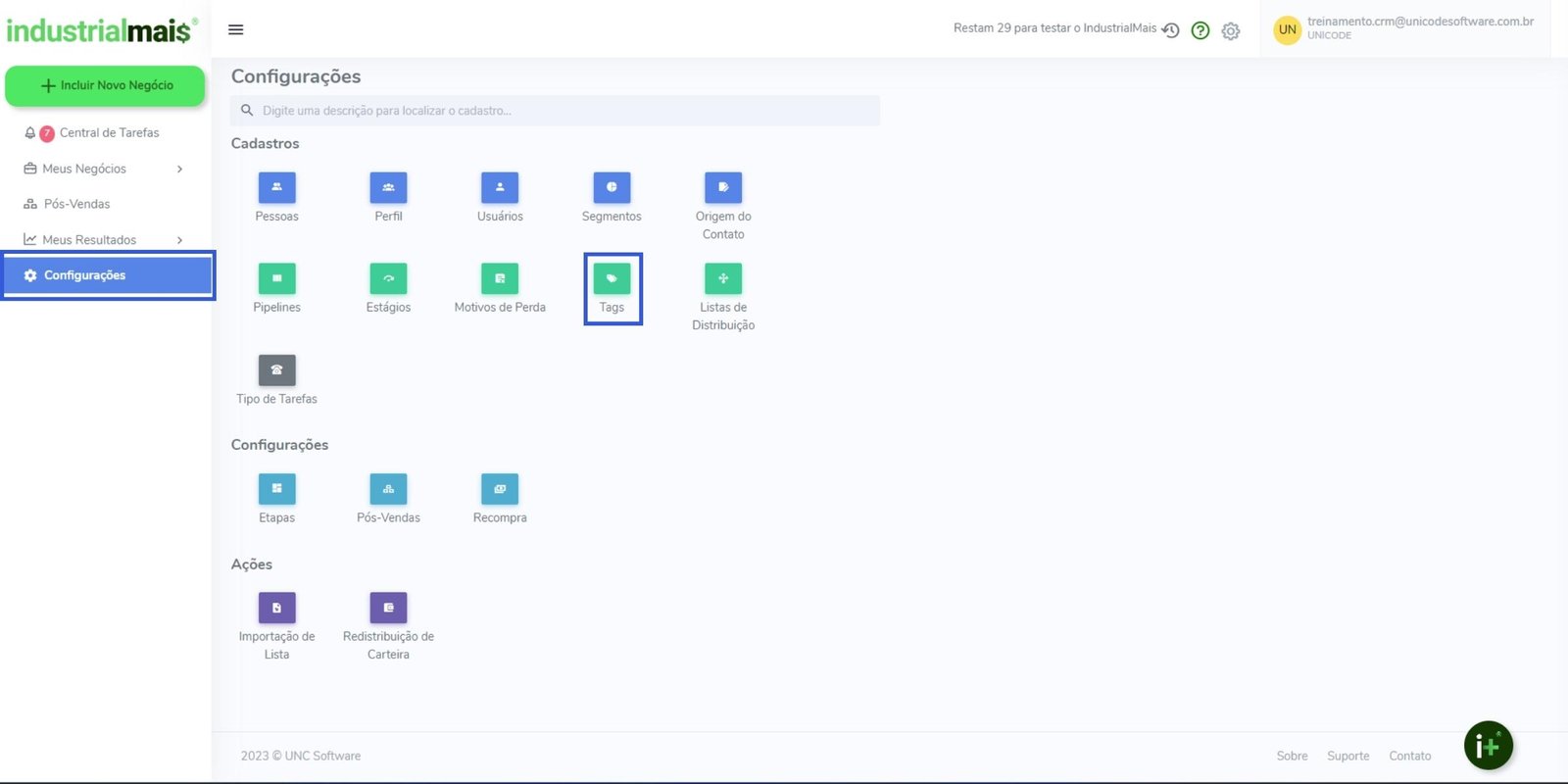
Task: Click Incluir Novo Negócio button
Action: point(105,86)
